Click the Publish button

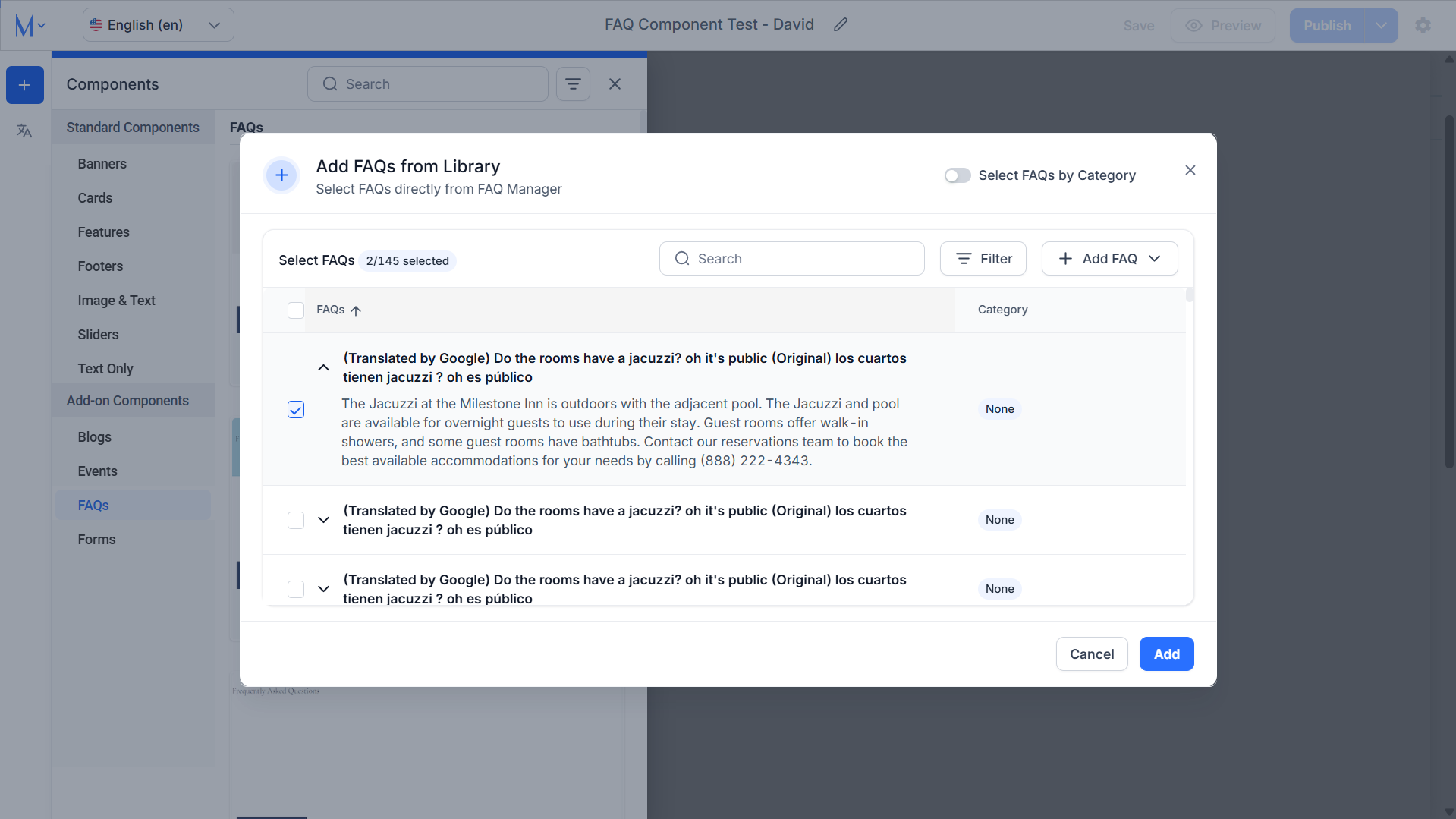[1327, 26]
